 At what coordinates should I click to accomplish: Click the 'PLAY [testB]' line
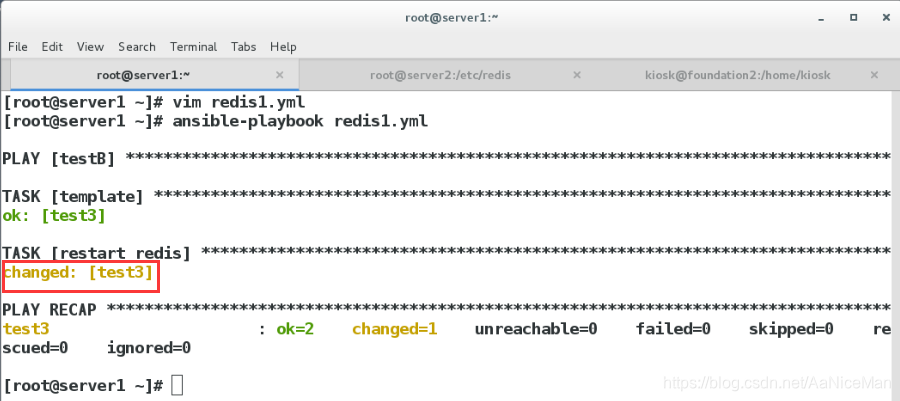447,159
